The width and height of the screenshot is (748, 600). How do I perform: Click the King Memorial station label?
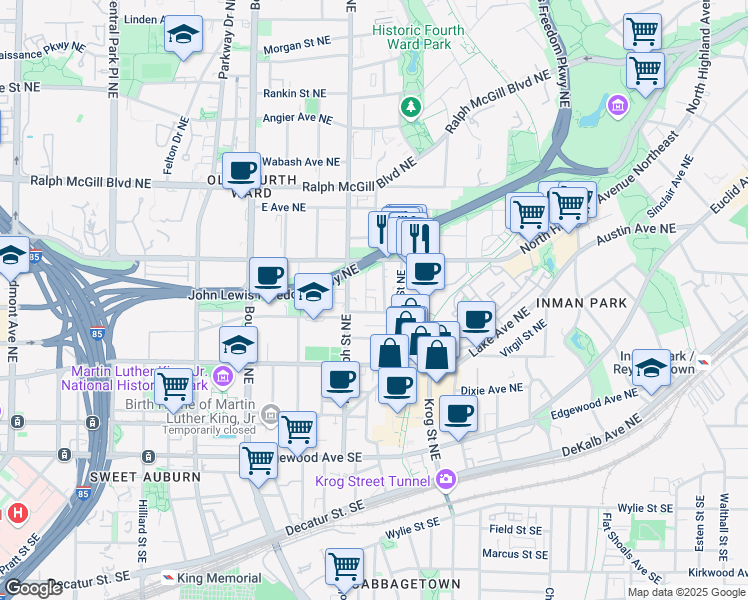[x=219, y=578]
